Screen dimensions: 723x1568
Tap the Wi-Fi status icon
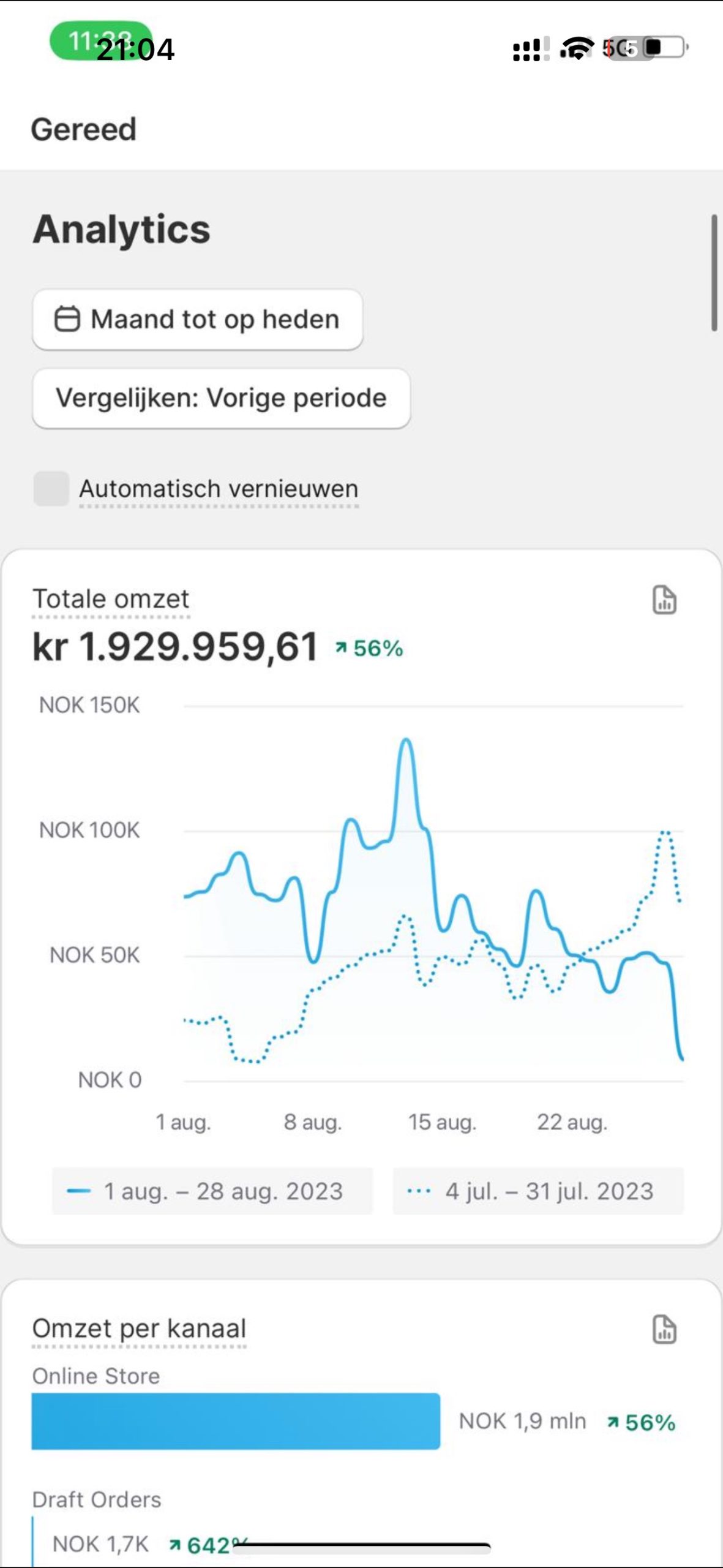click(x=577, y=47)
